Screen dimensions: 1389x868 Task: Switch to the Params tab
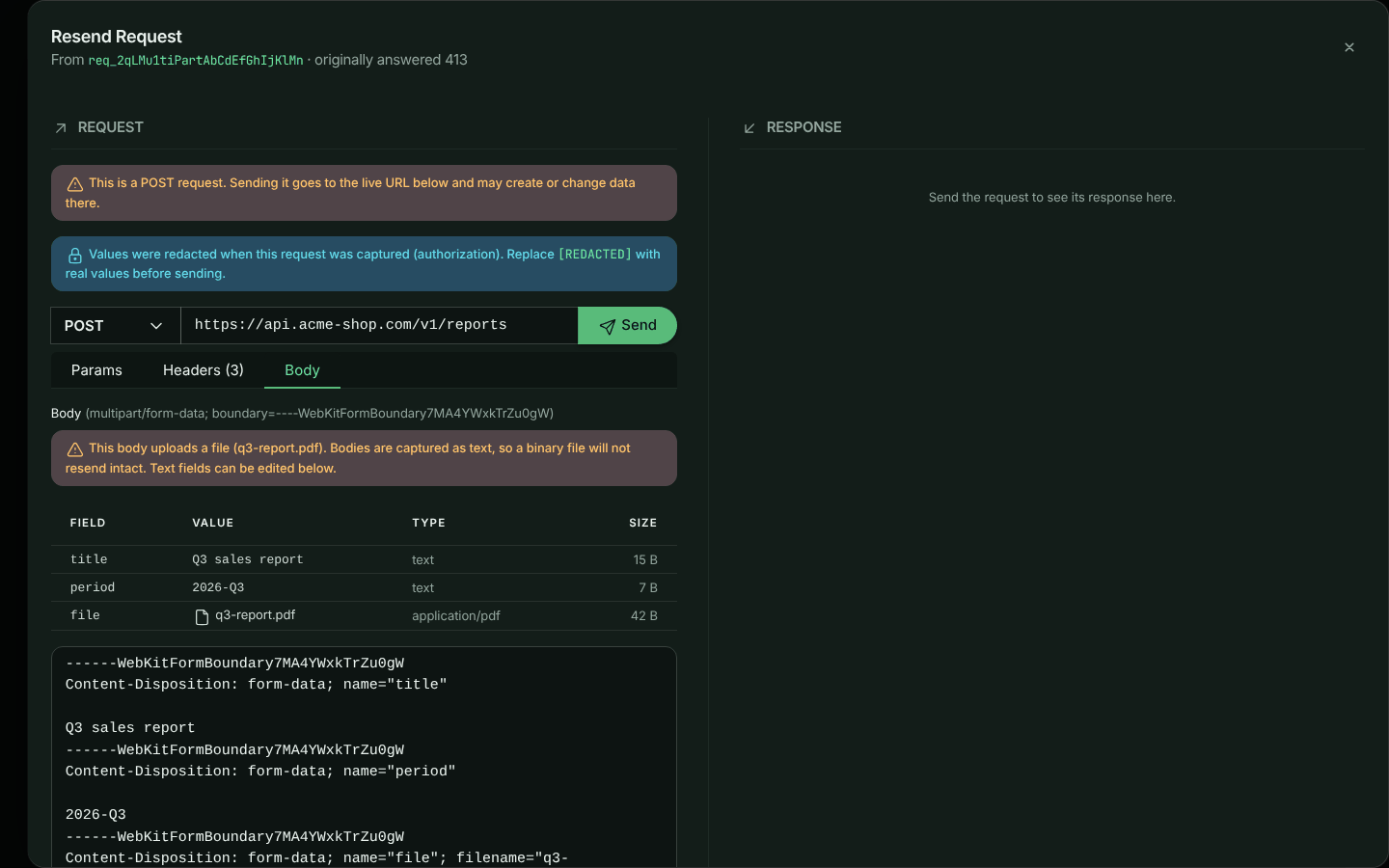tap(96, 370)
